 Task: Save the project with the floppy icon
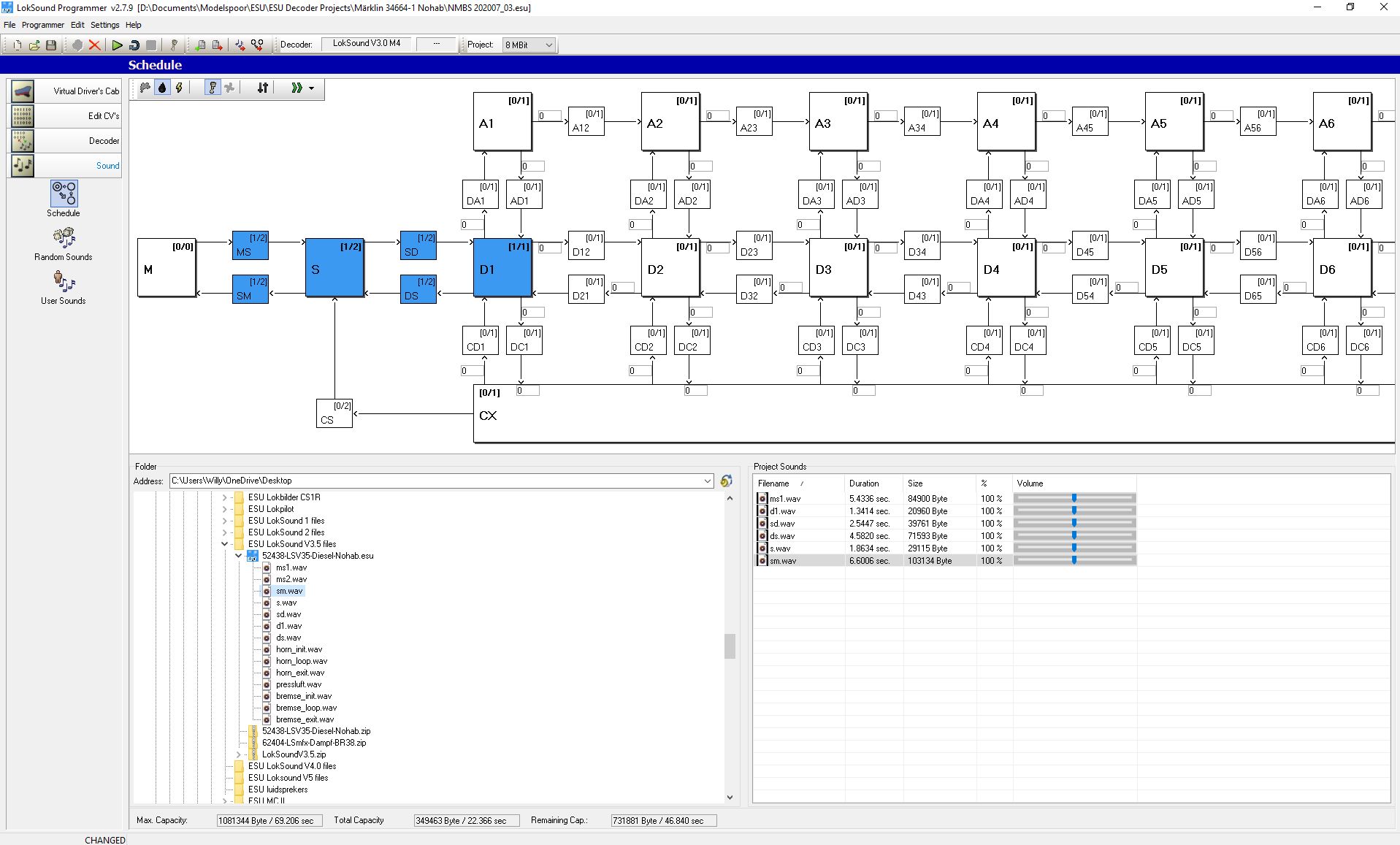pyautogui.click(x=51, y=45)
